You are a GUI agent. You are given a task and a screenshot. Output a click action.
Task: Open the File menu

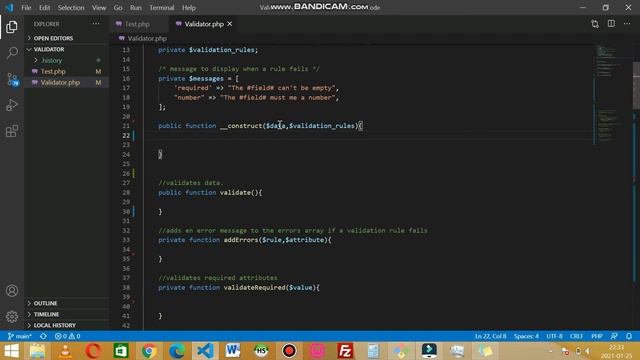26,8
